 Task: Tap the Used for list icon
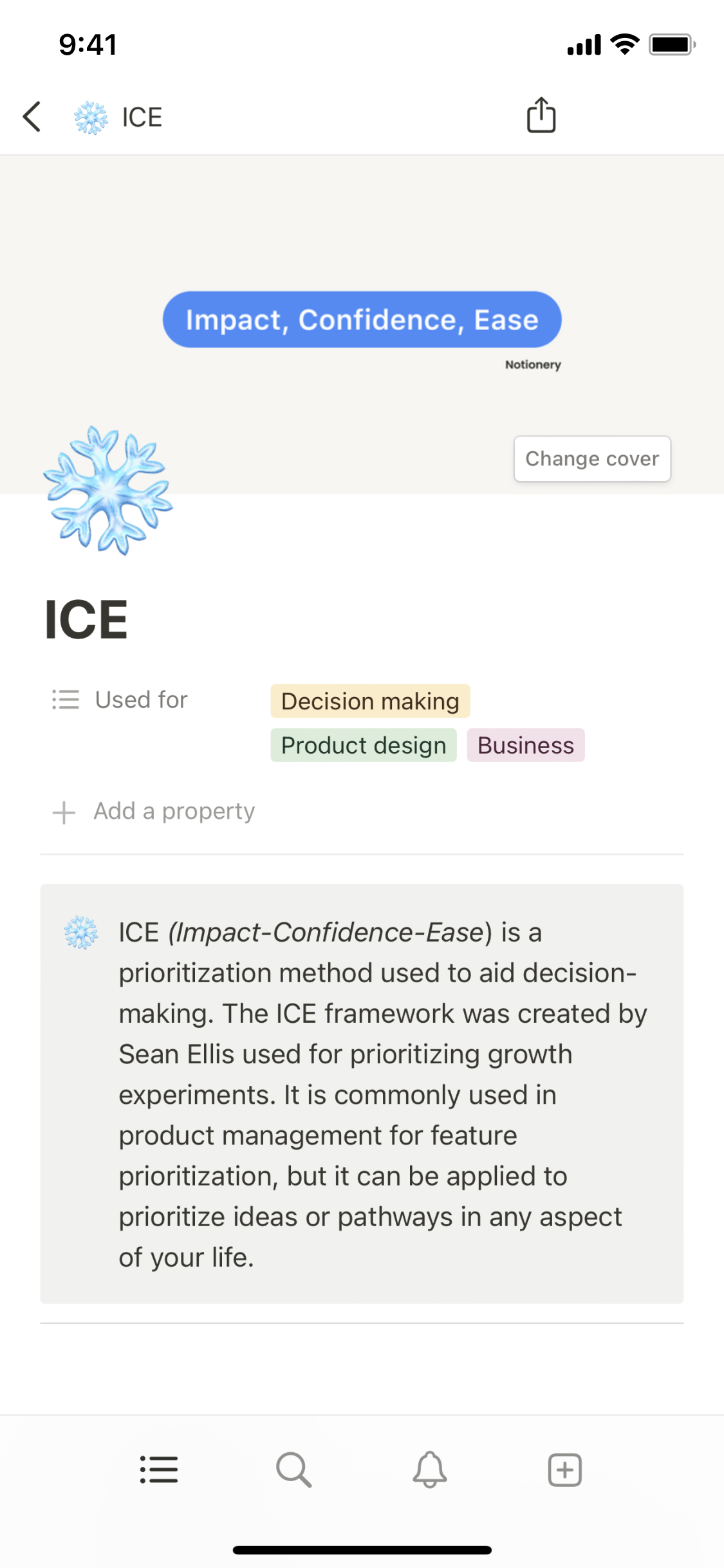pos(66,700)
